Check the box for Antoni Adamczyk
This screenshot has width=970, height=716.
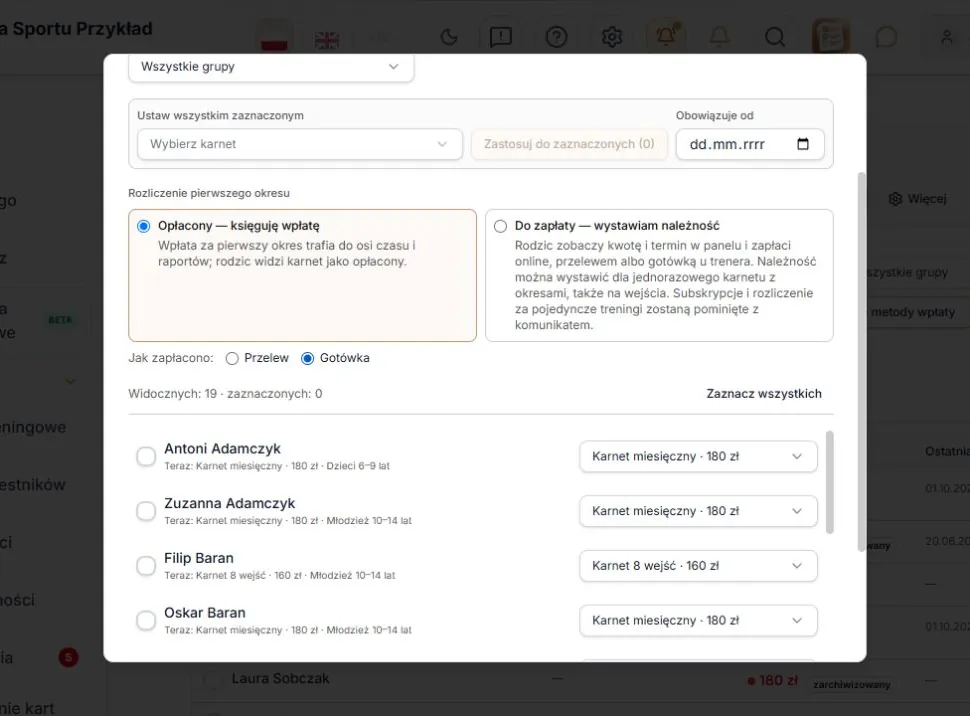coord(146,457)
